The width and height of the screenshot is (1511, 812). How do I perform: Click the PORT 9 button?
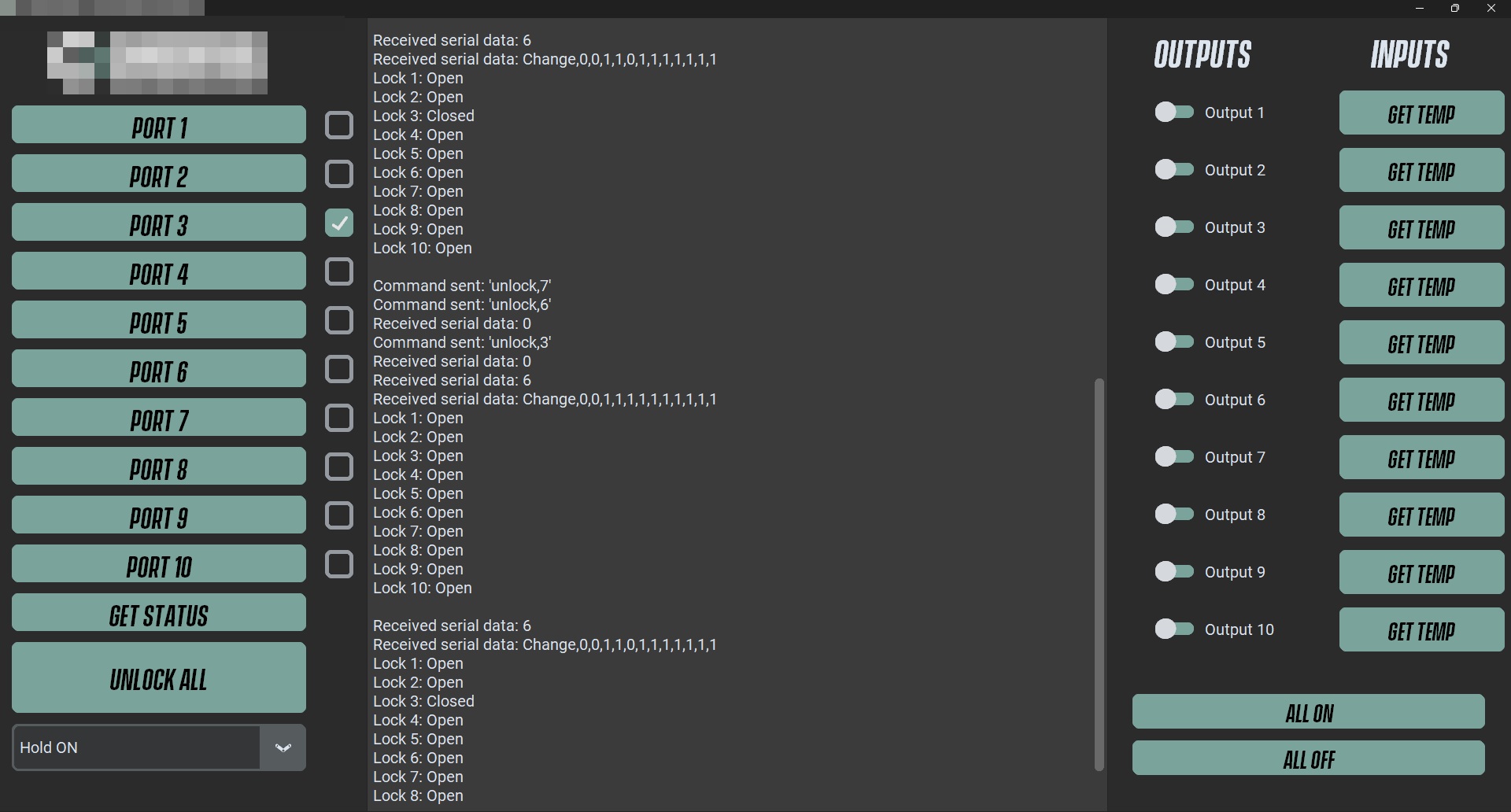tap(159, 515)
